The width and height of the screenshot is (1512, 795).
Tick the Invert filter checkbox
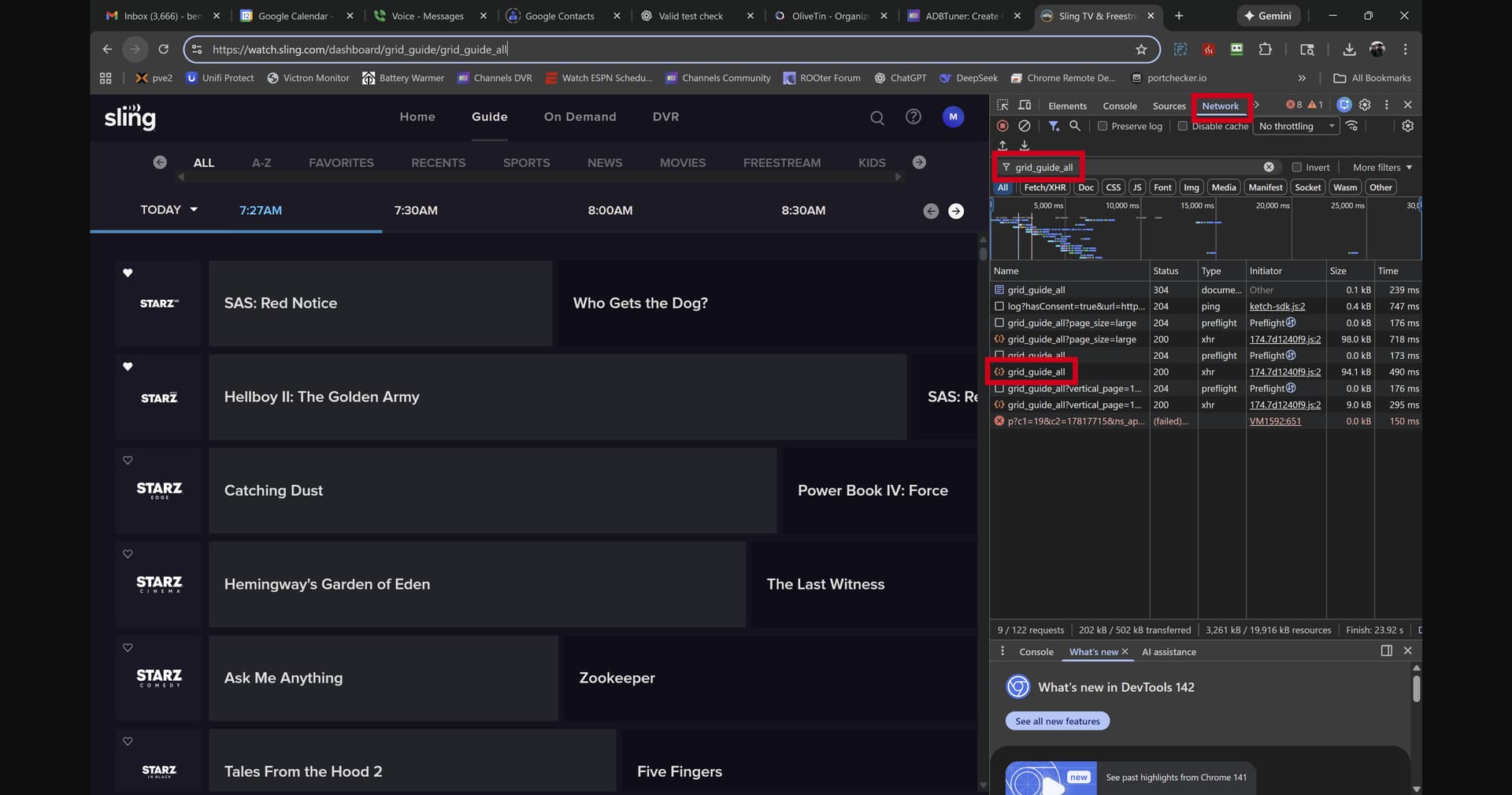click(x=1296, y=167)
